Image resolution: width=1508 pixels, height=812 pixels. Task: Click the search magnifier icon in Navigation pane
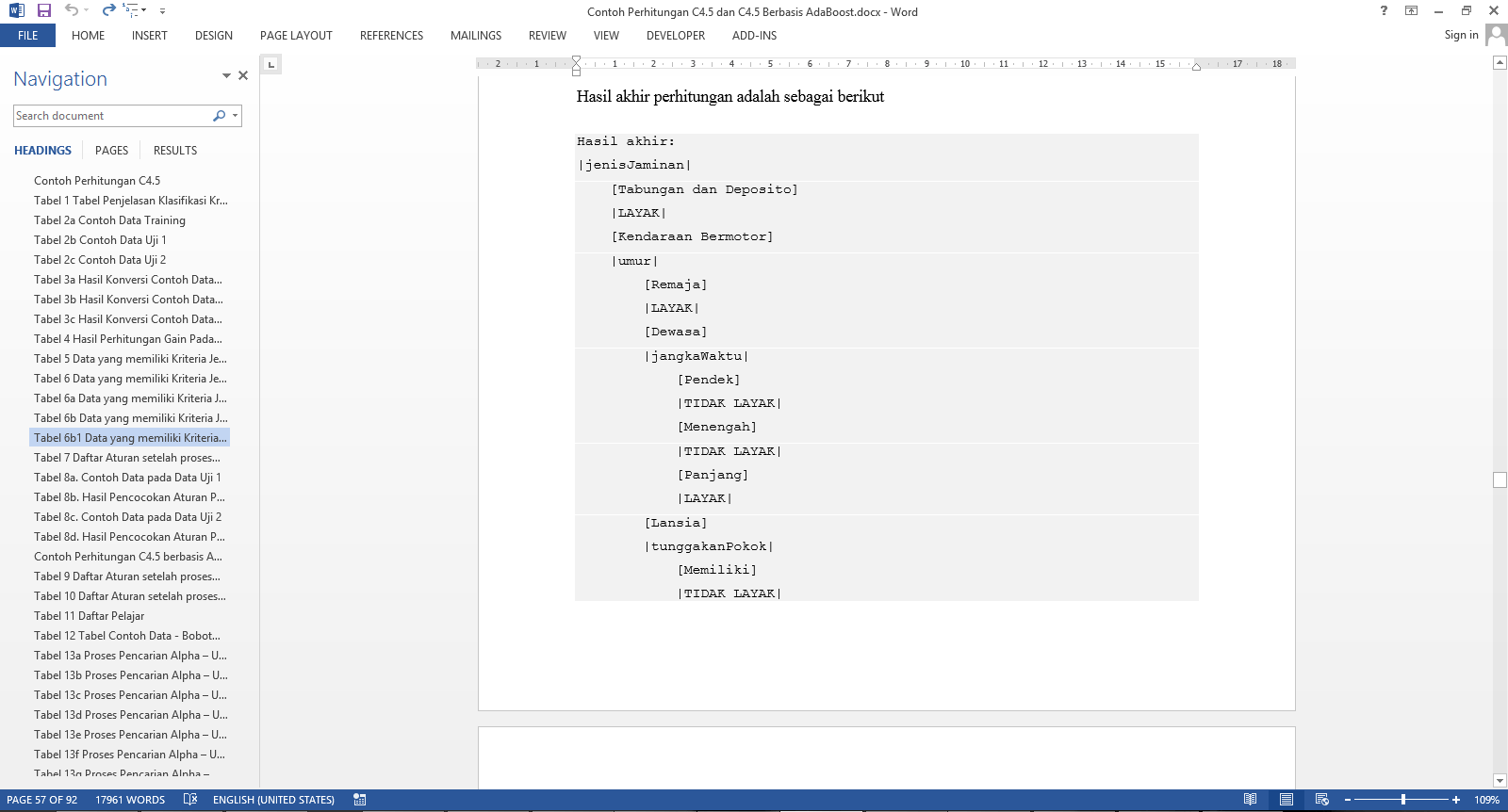click(x=220, y=116)
